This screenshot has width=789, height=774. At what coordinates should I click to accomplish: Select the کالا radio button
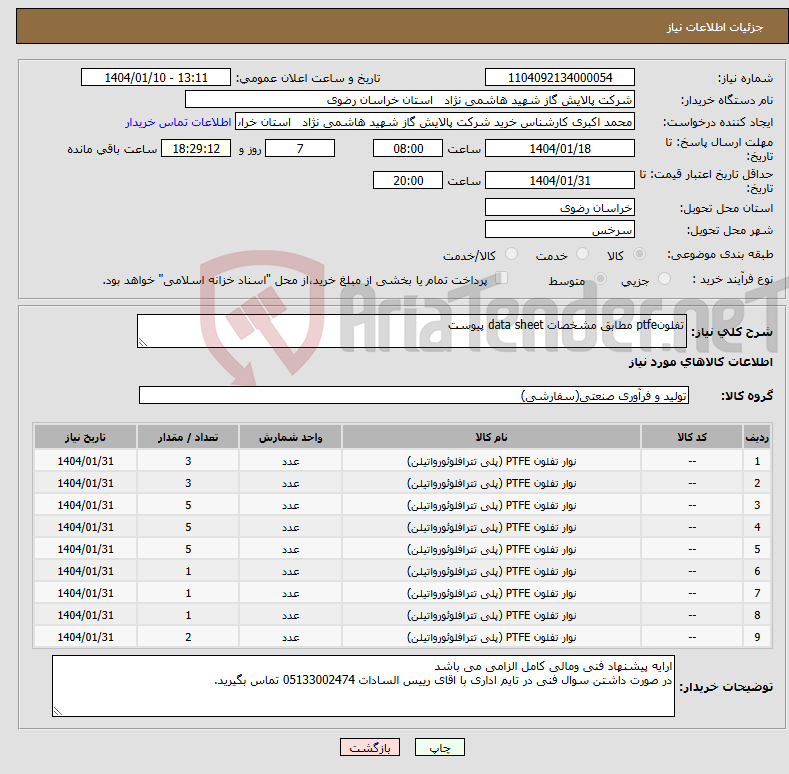pos(639,254)
